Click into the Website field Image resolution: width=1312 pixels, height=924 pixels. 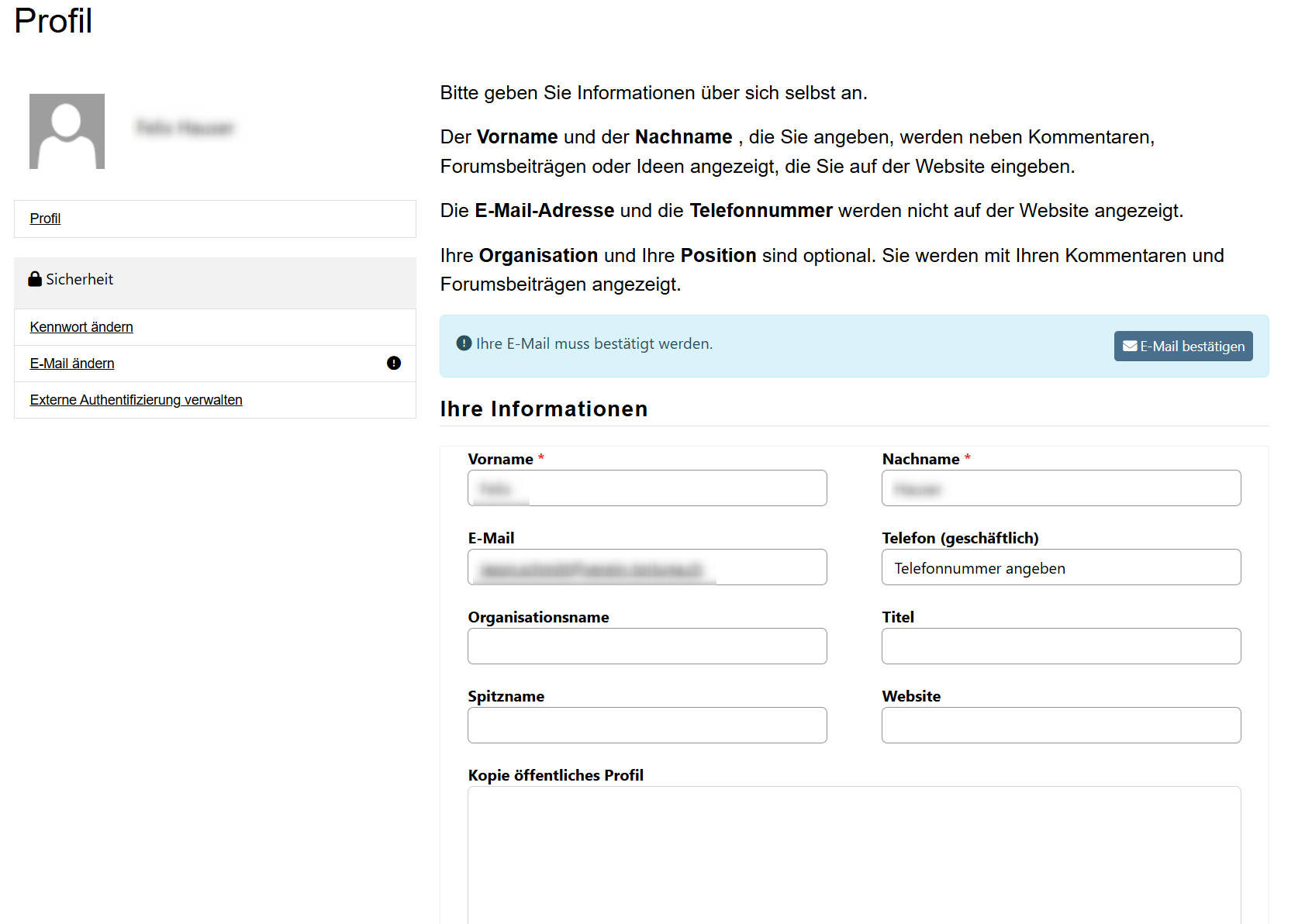(x=1061, y=726)
